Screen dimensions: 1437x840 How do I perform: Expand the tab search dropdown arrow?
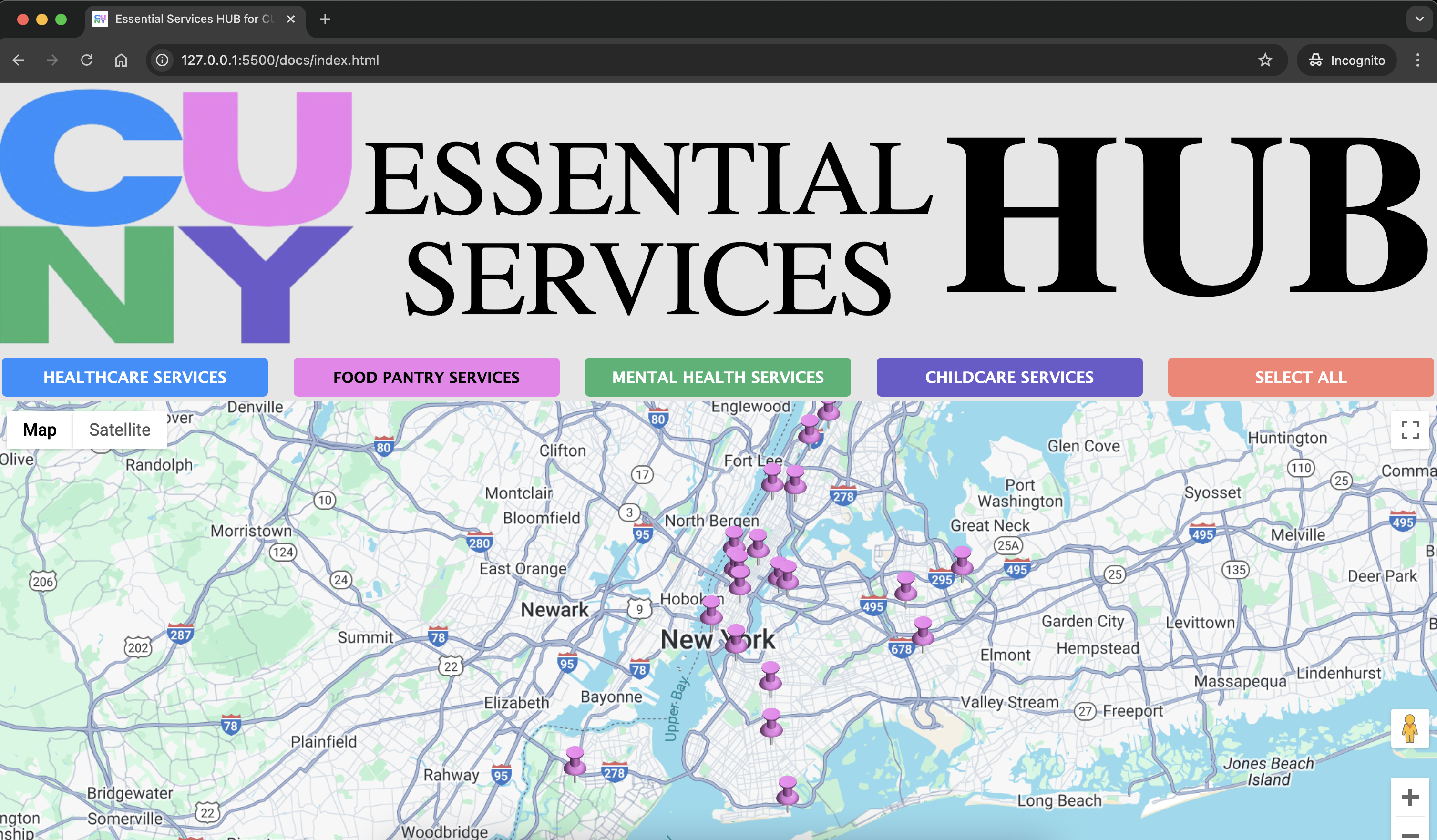pyautogui.click(x=1419, y=19)
